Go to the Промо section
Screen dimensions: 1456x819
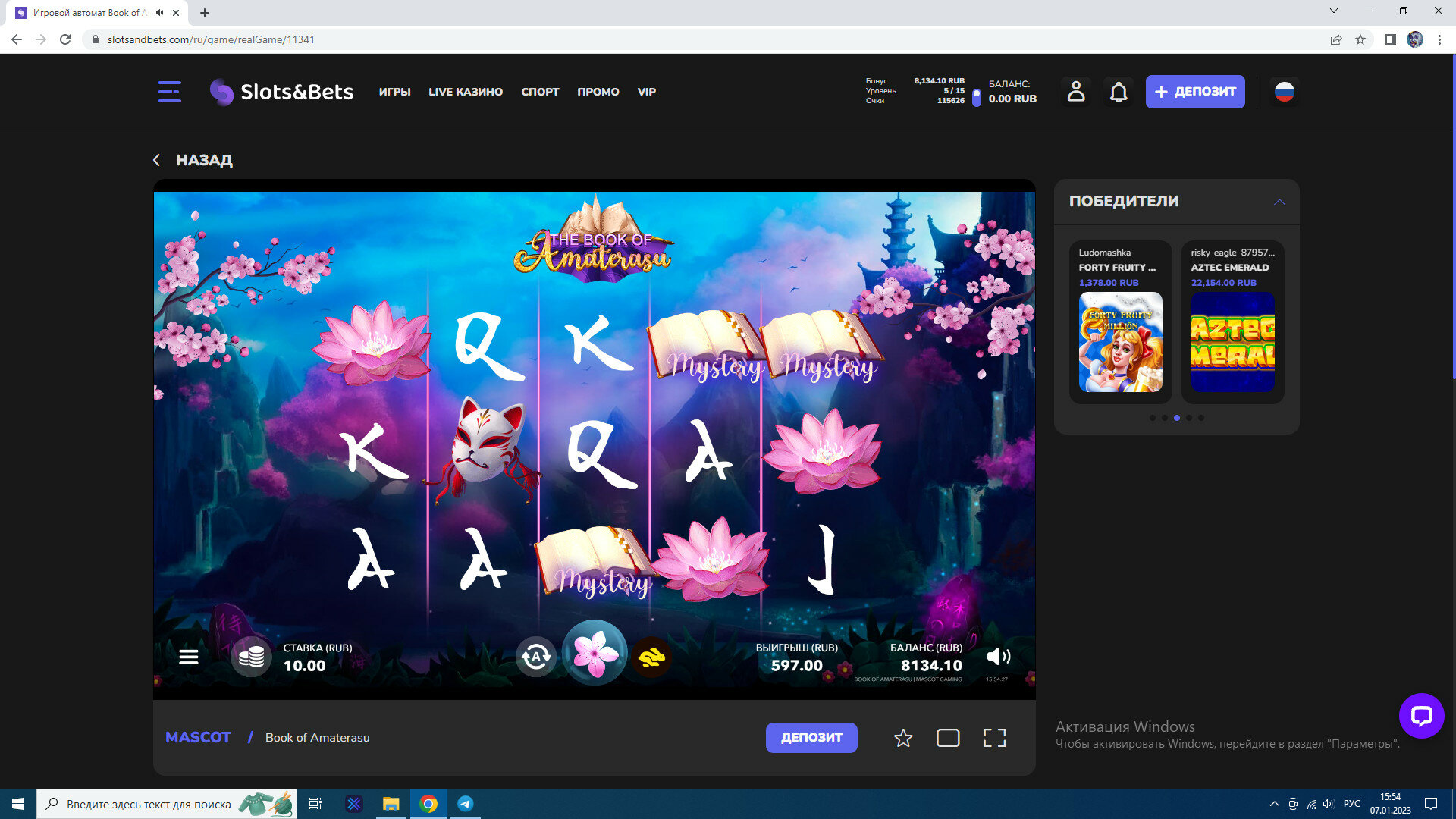598,92
